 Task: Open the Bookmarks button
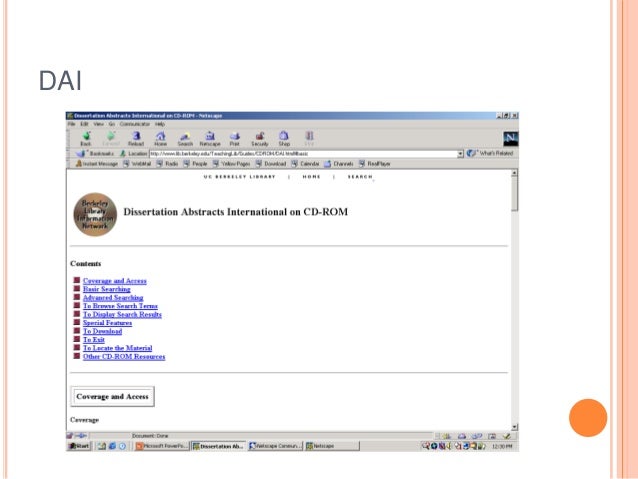click(x=96, y=153)
